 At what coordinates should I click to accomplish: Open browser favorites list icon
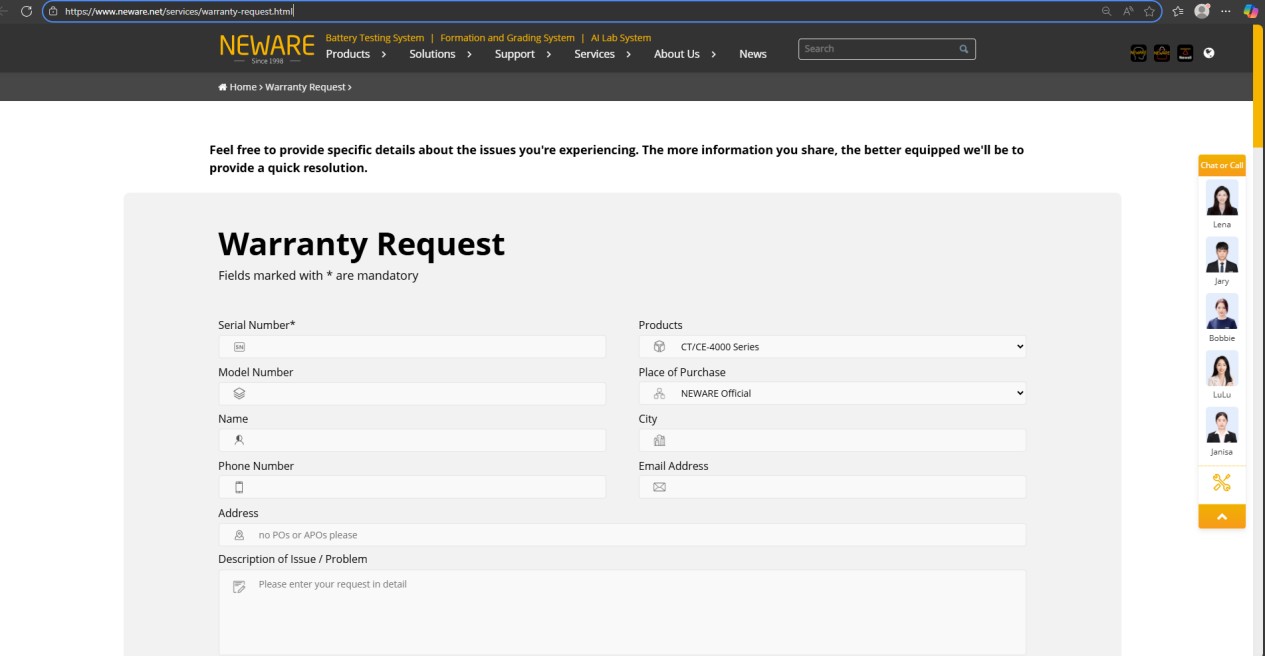[1178, 11]
